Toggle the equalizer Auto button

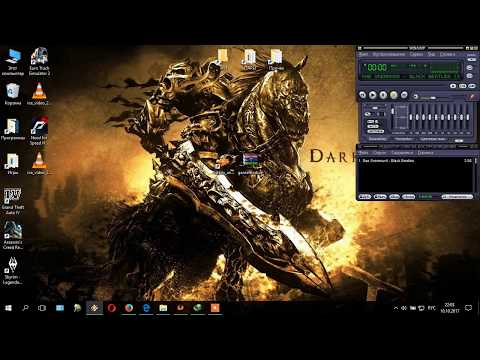(x=373, y=127)
